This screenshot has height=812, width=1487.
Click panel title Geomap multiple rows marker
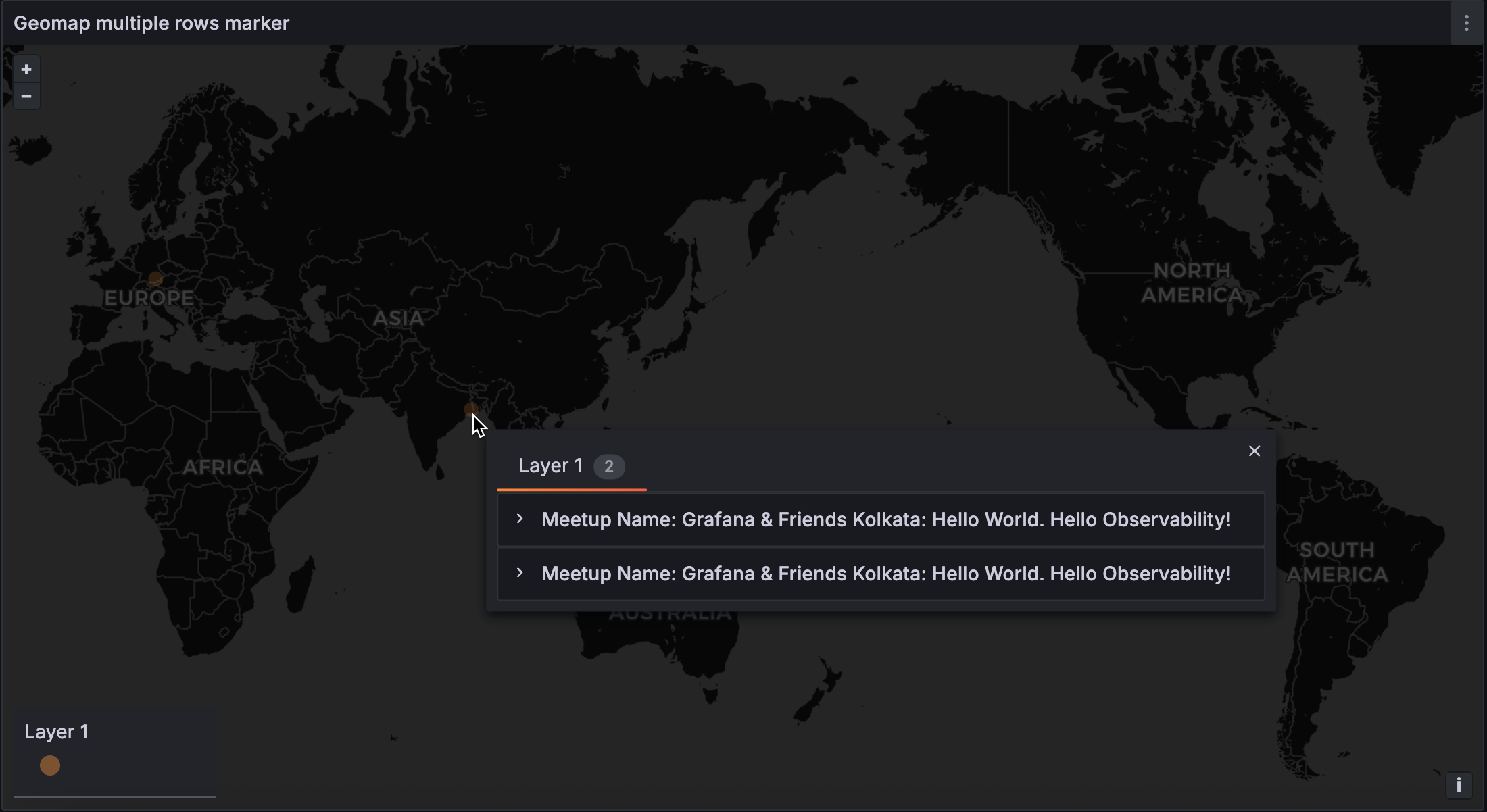[x=151, y=23]
